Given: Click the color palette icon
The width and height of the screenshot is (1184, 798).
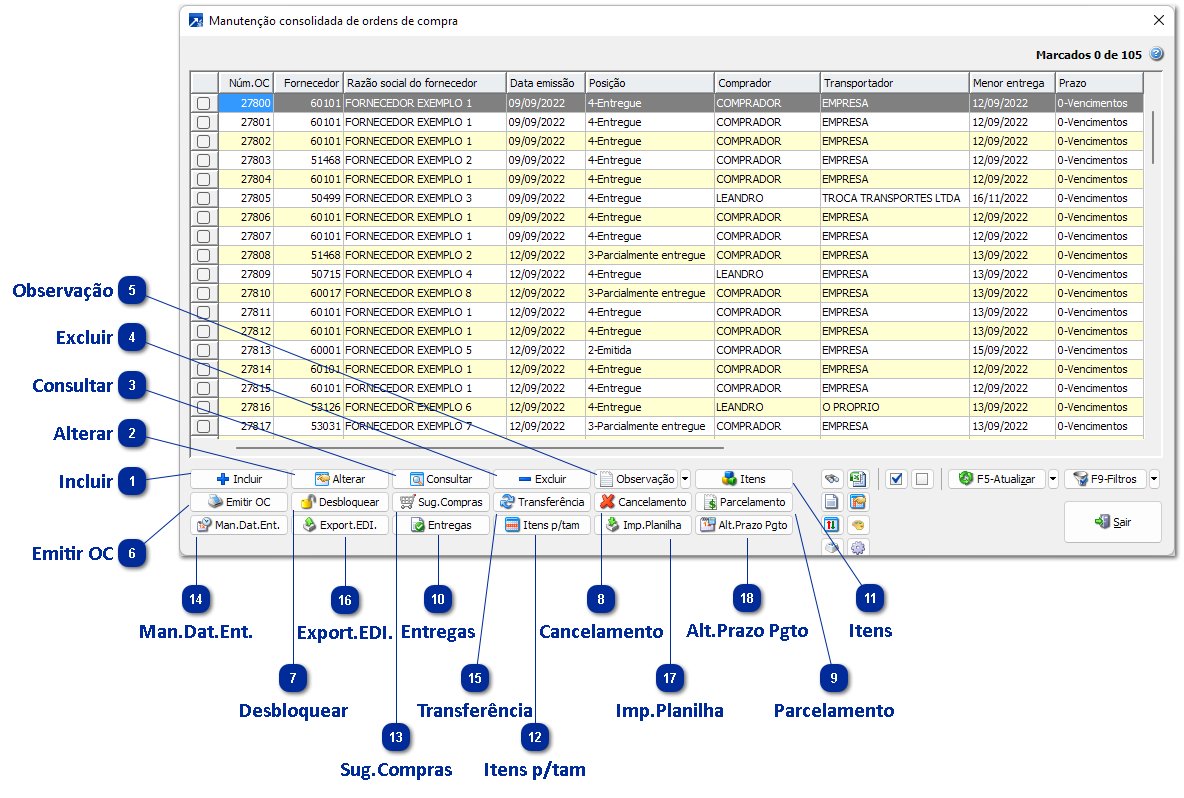Looking at the screenshot, I should pos(857,524).
